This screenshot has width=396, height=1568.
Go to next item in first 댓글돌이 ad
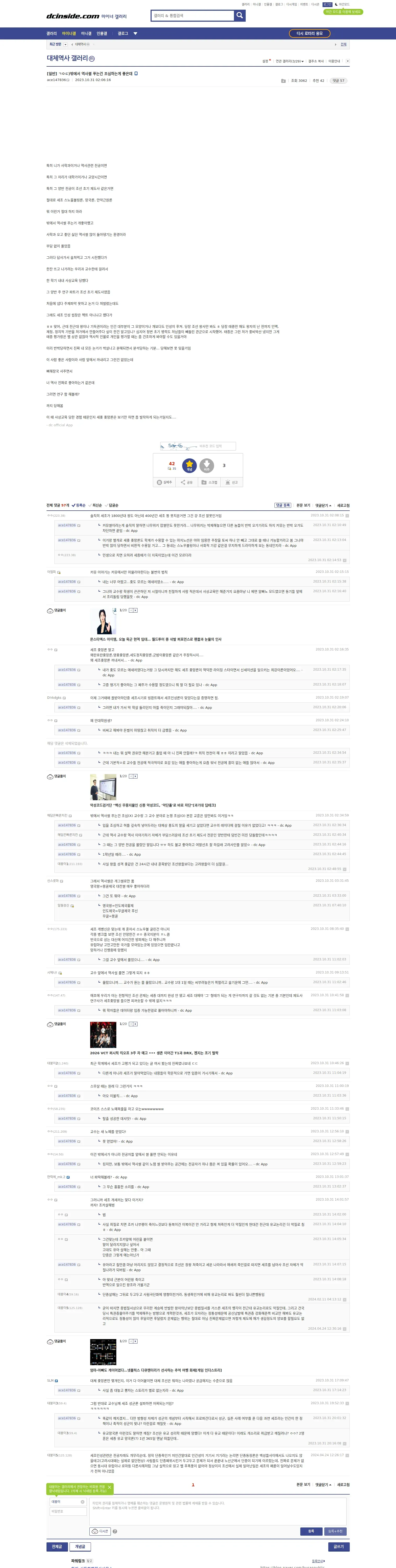tap(135, 610)
